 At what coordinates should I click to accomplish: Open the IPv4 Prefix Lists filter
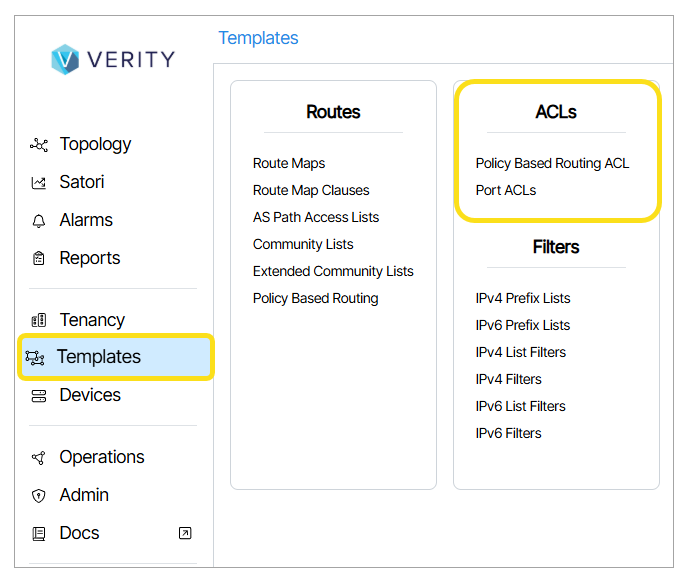pyautogui.click(x=523, y=298)
